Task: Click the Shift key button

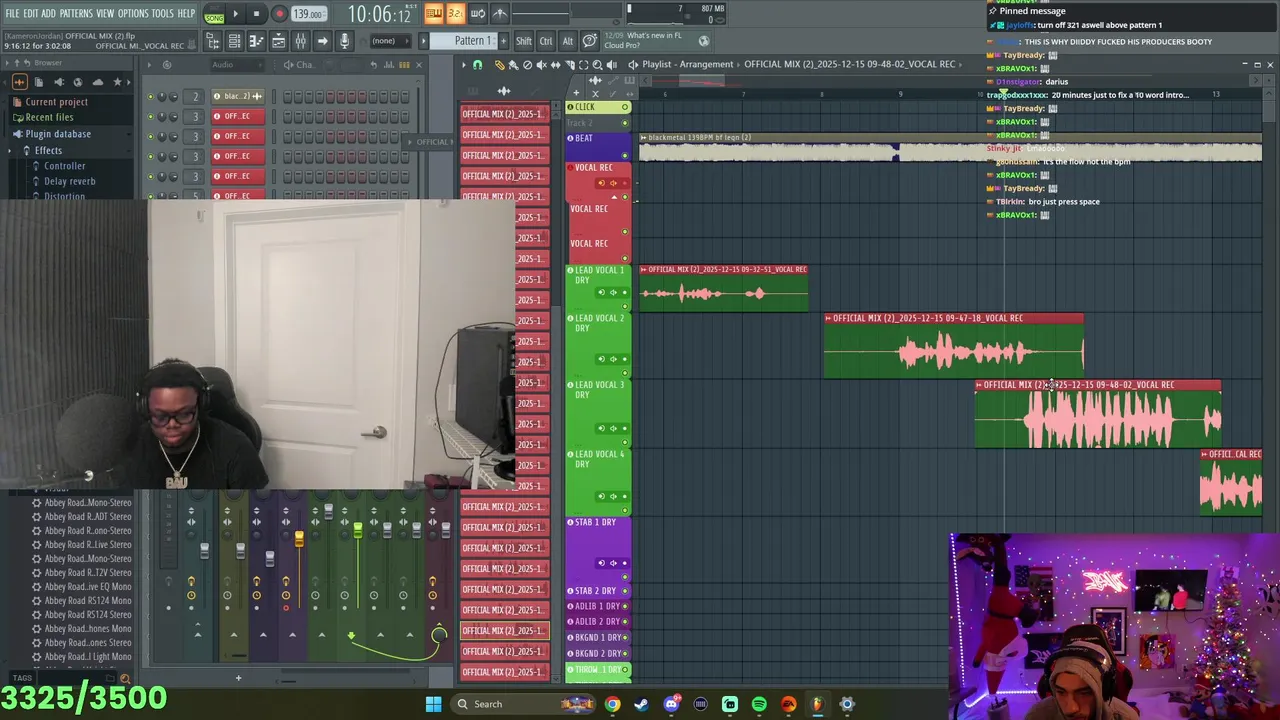Action: pyautogui.click(x=524, y=41)
